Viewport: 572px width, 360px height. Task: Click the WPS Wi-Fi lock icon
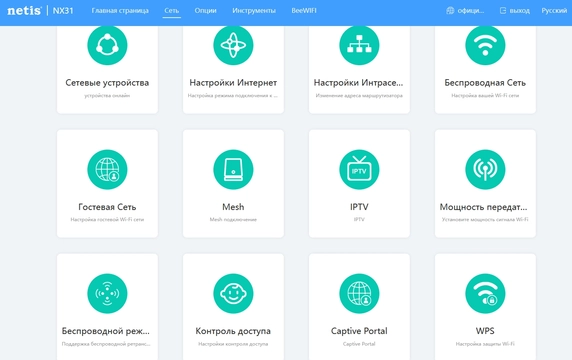(x=485, y=294)
